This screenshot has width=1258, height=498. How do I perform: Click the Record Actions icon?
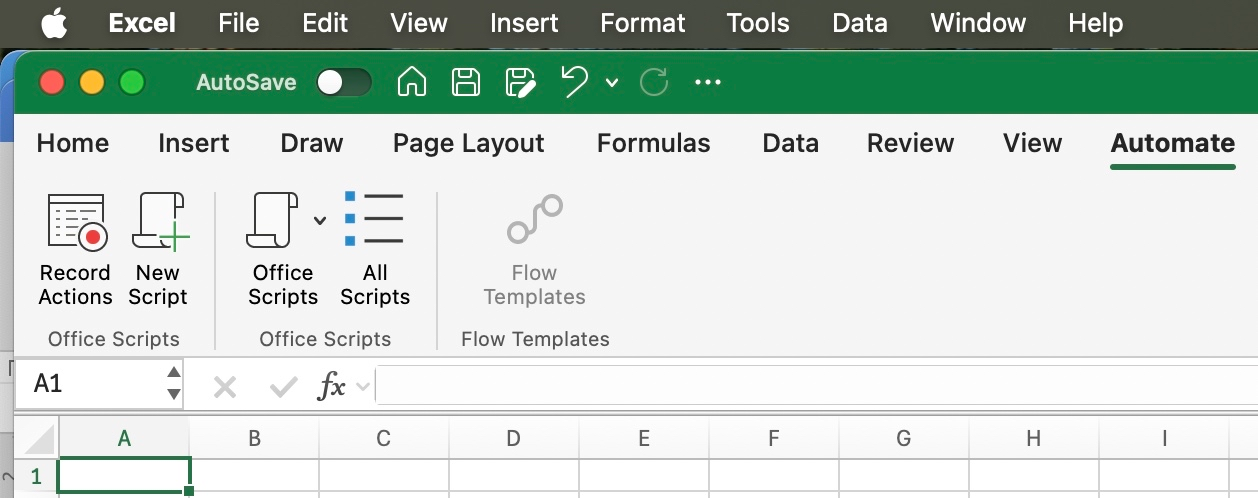[76, 222]
